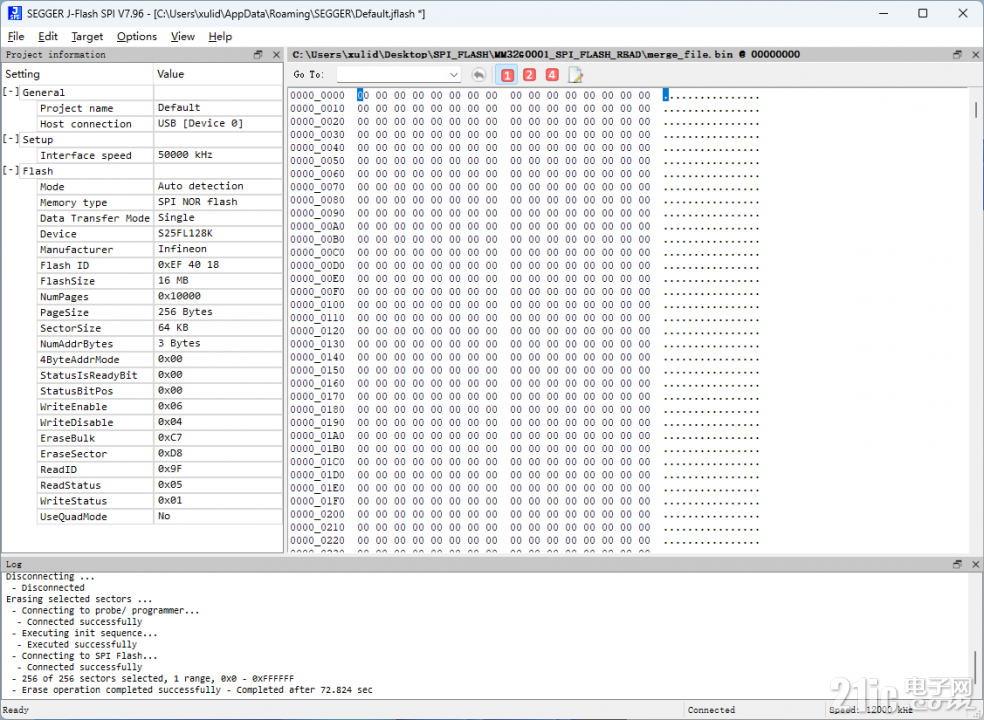
Task: Select the StatusIsReadyBit setting label
Action: (x=88, y=375)
